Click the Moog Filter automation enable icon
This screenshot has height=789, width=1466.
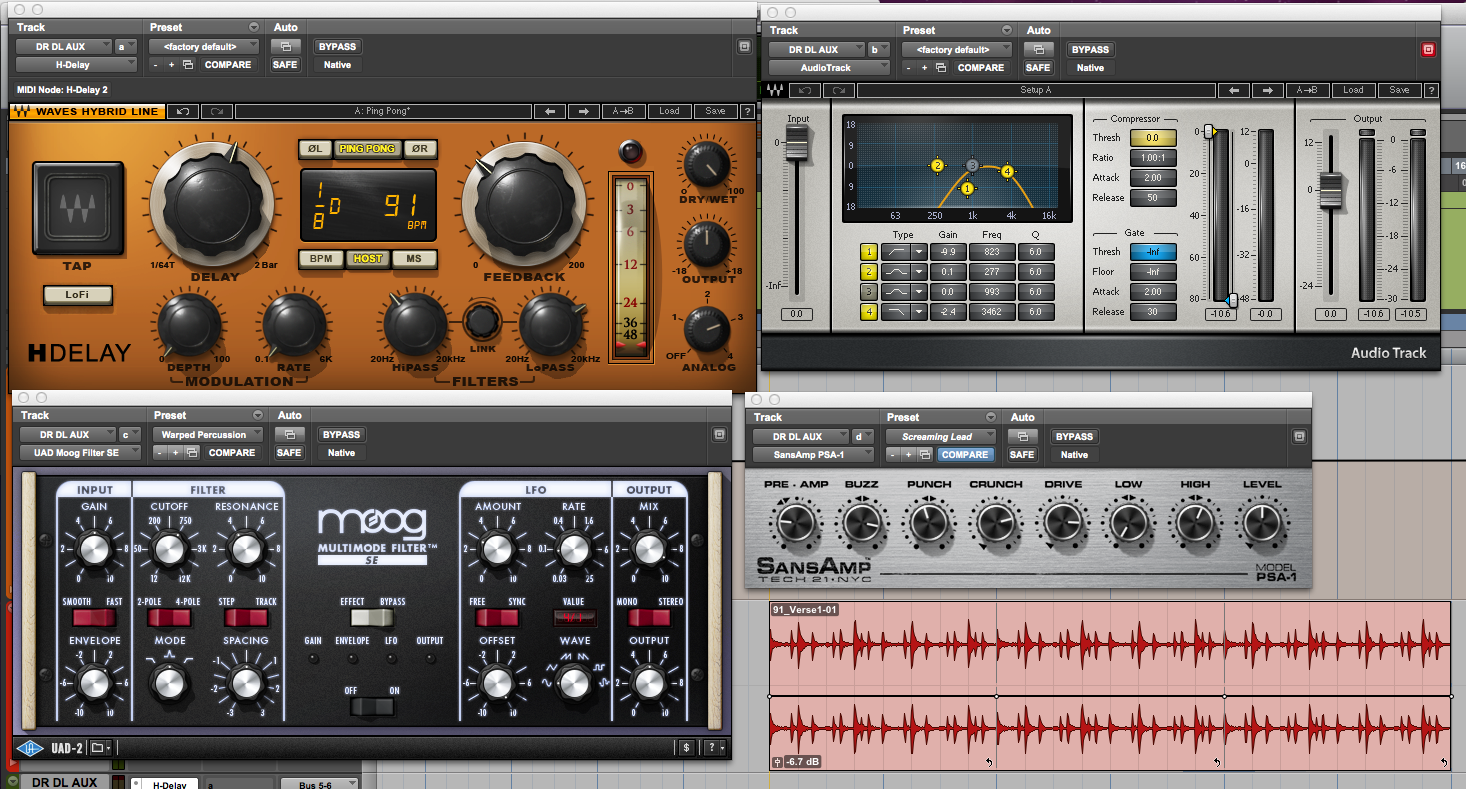tap(289, 435)
